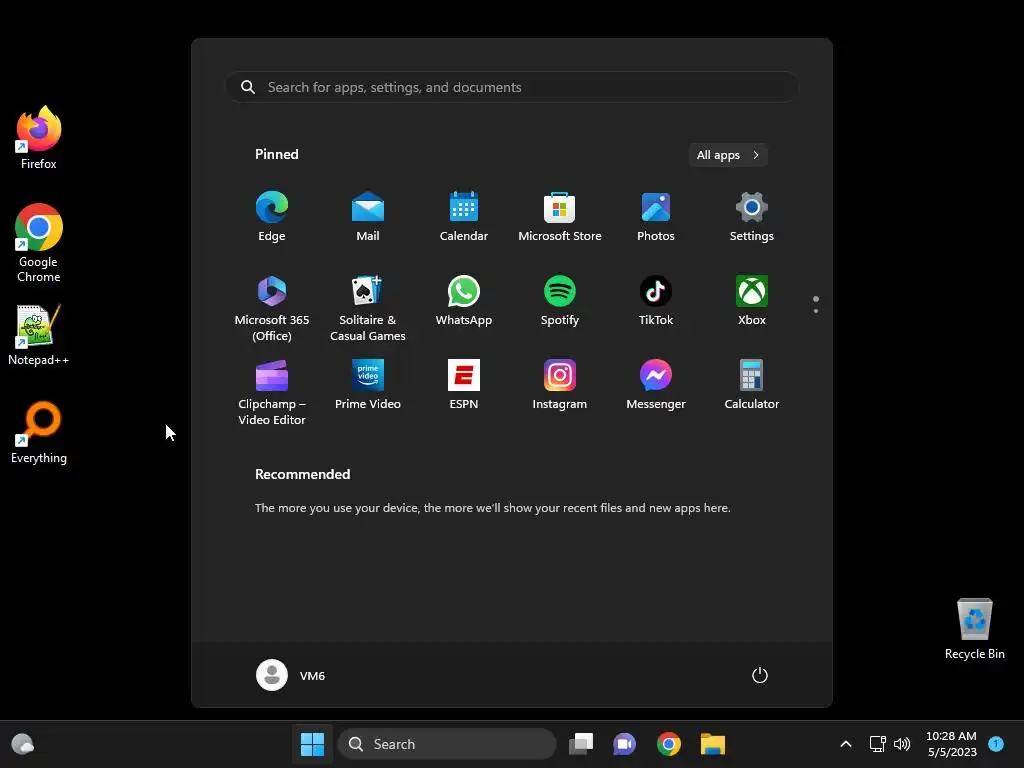Select the Recycle Bin on desktop
Screen dimensions: 1024x768
pos(974,629)
